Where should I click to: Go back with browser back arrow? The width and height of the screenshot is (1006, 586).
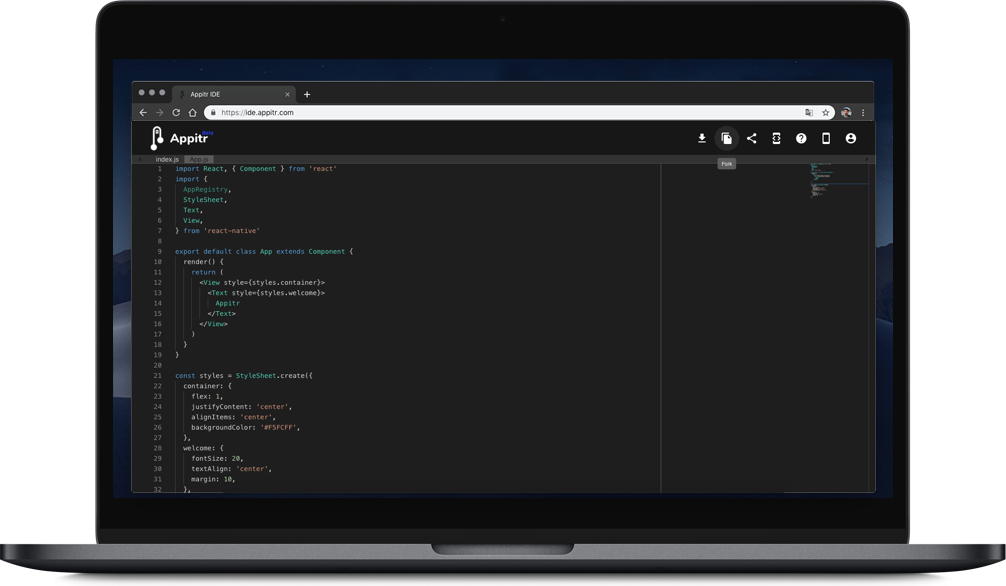click(x=143, y=112)
